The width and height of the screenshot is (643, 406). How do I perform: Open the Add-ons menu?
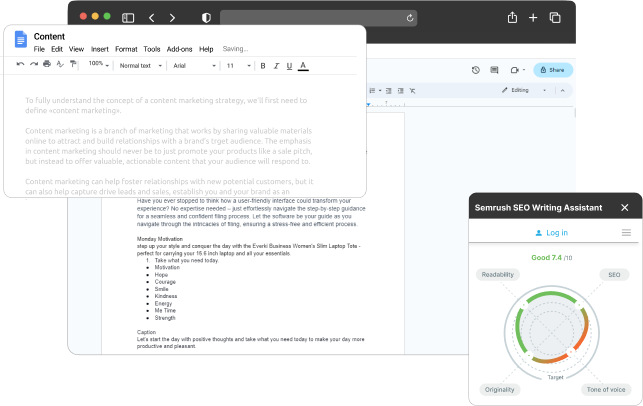pos(179,49)
